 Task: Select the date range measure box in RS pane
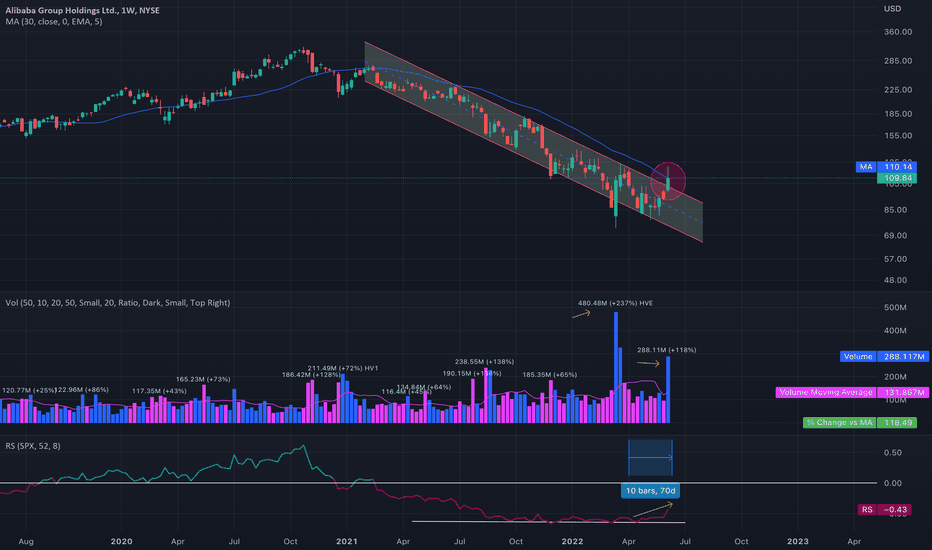(x=650, y=457)
